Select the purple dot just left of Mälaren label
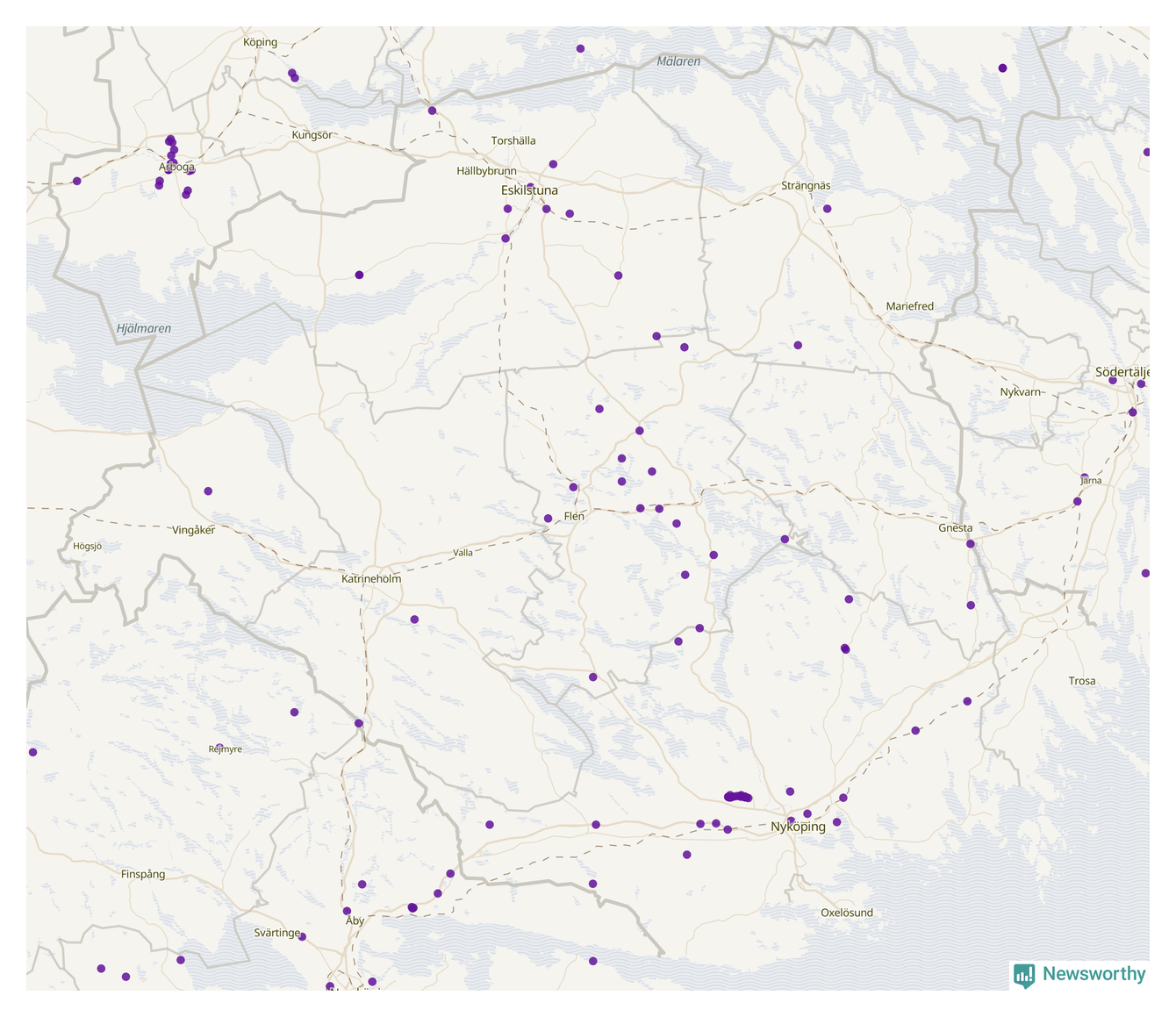This screenshot has width=1176, height=1017. (580, 48)
